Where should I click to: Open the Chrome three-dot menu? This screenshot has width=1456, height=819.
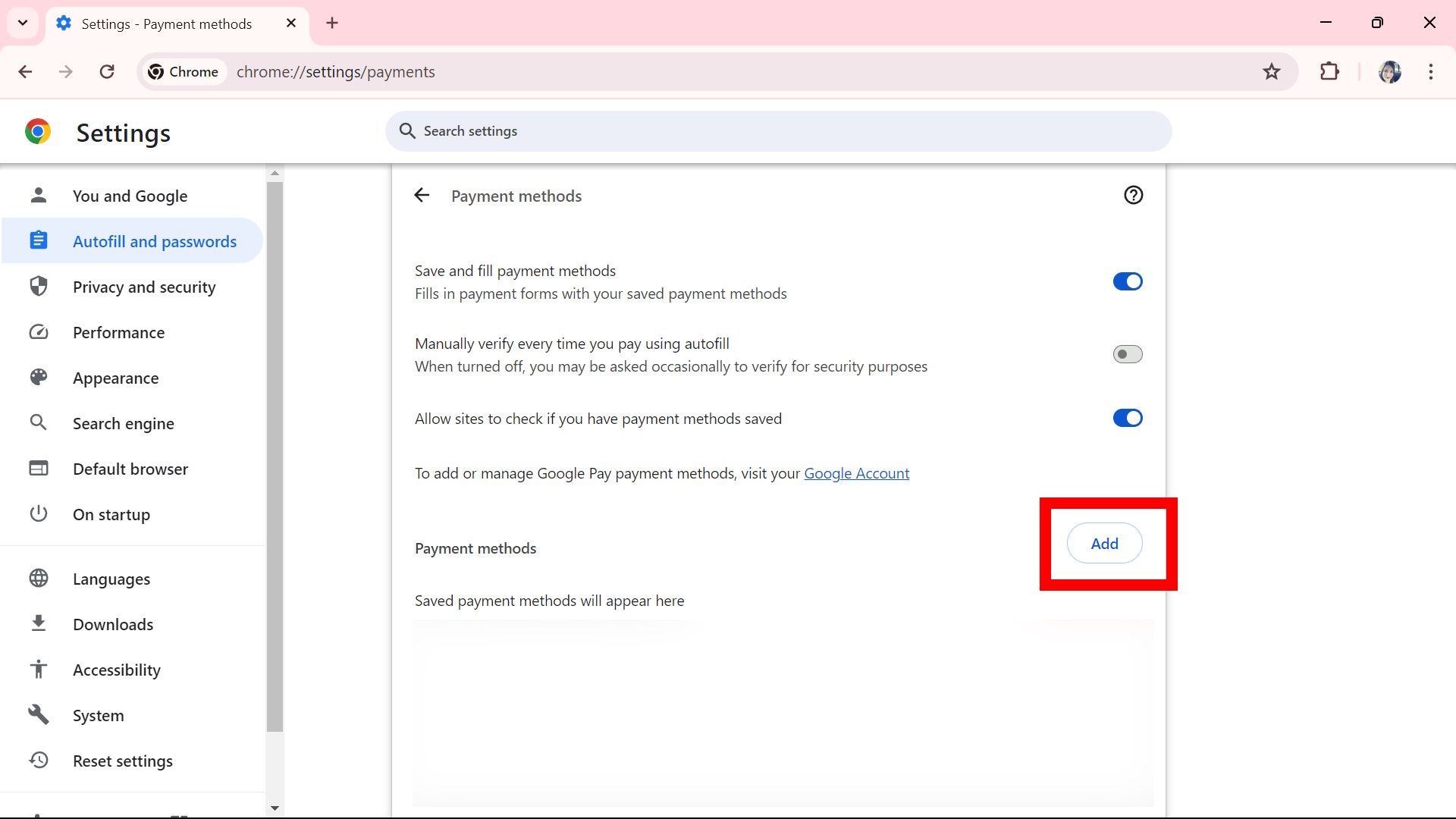tap(1431, 71)
